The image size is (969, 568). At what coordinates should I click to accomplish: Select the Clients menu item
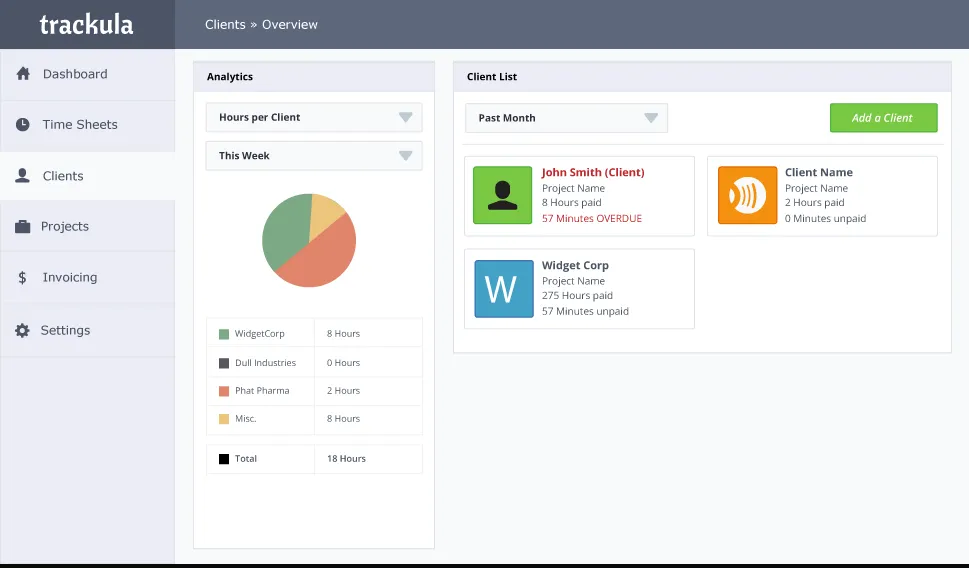87,176
